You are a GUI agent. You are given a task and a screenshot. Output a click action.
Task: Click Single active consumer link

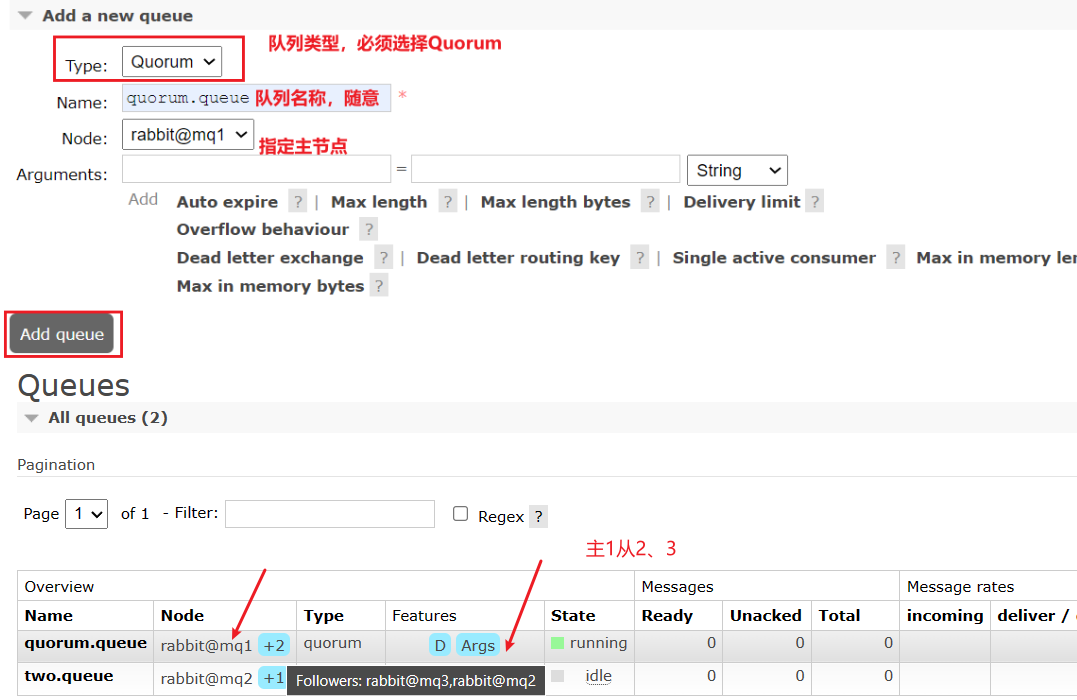[x=774, y=258]
